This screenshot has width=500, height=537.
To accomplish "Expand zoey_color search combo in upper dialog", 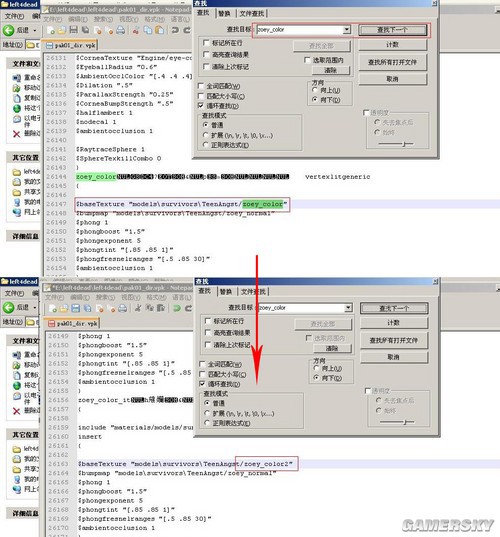I will [x=347, y=29].
